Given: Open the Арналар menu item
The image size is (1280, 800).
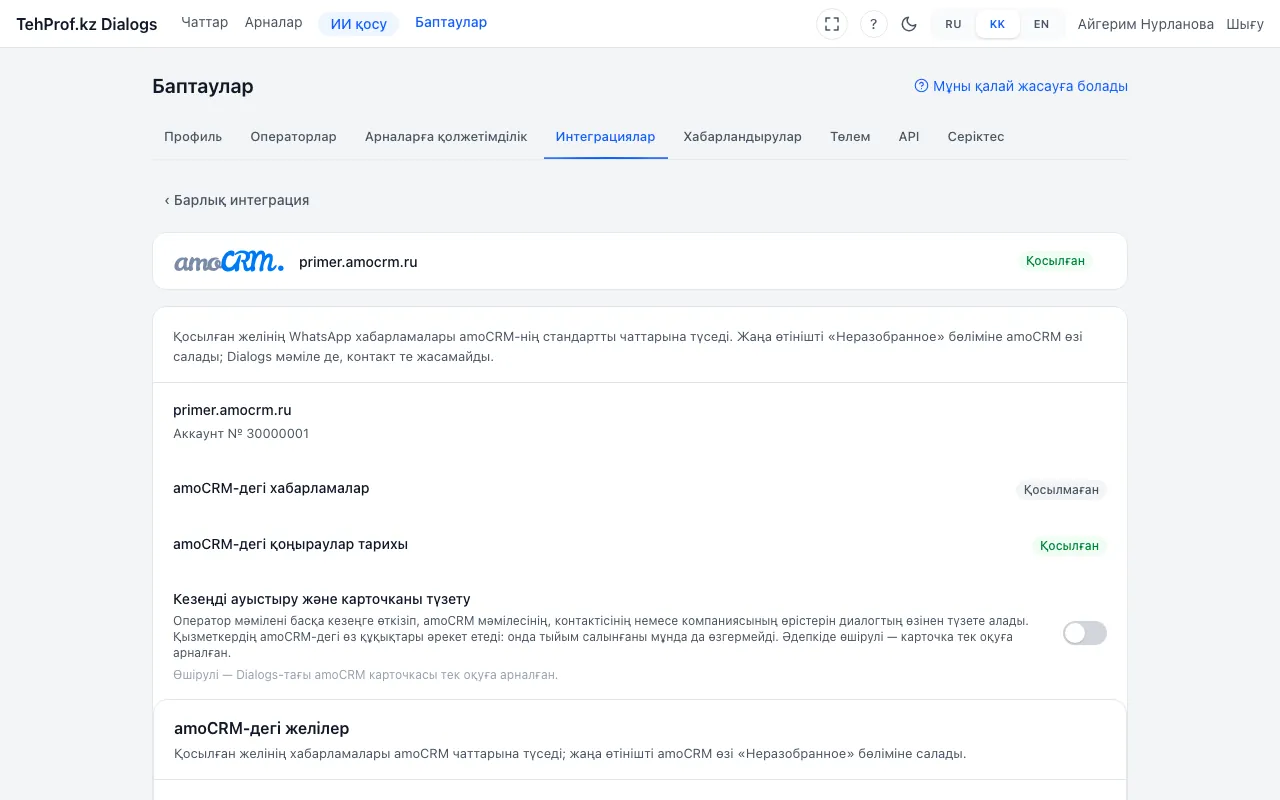Looking at the screenshot, I should click(273, 23).
